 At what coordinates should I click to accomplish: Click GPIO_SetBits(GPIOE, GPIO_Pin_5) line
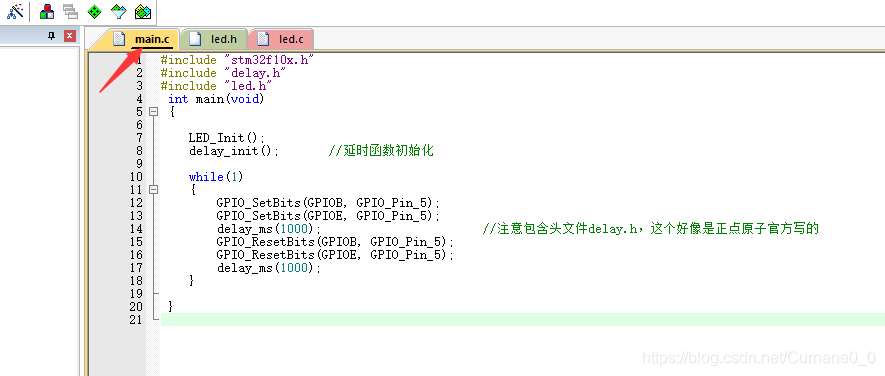point(328,216)
